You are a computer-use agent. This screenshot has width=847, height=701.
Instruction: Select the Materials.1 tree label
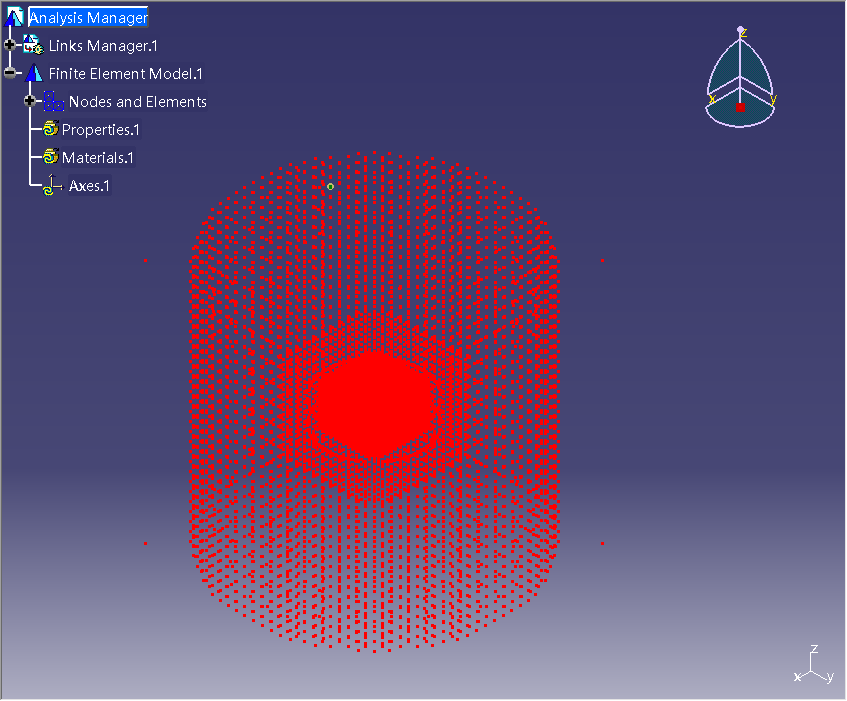(x=97, y=157)
